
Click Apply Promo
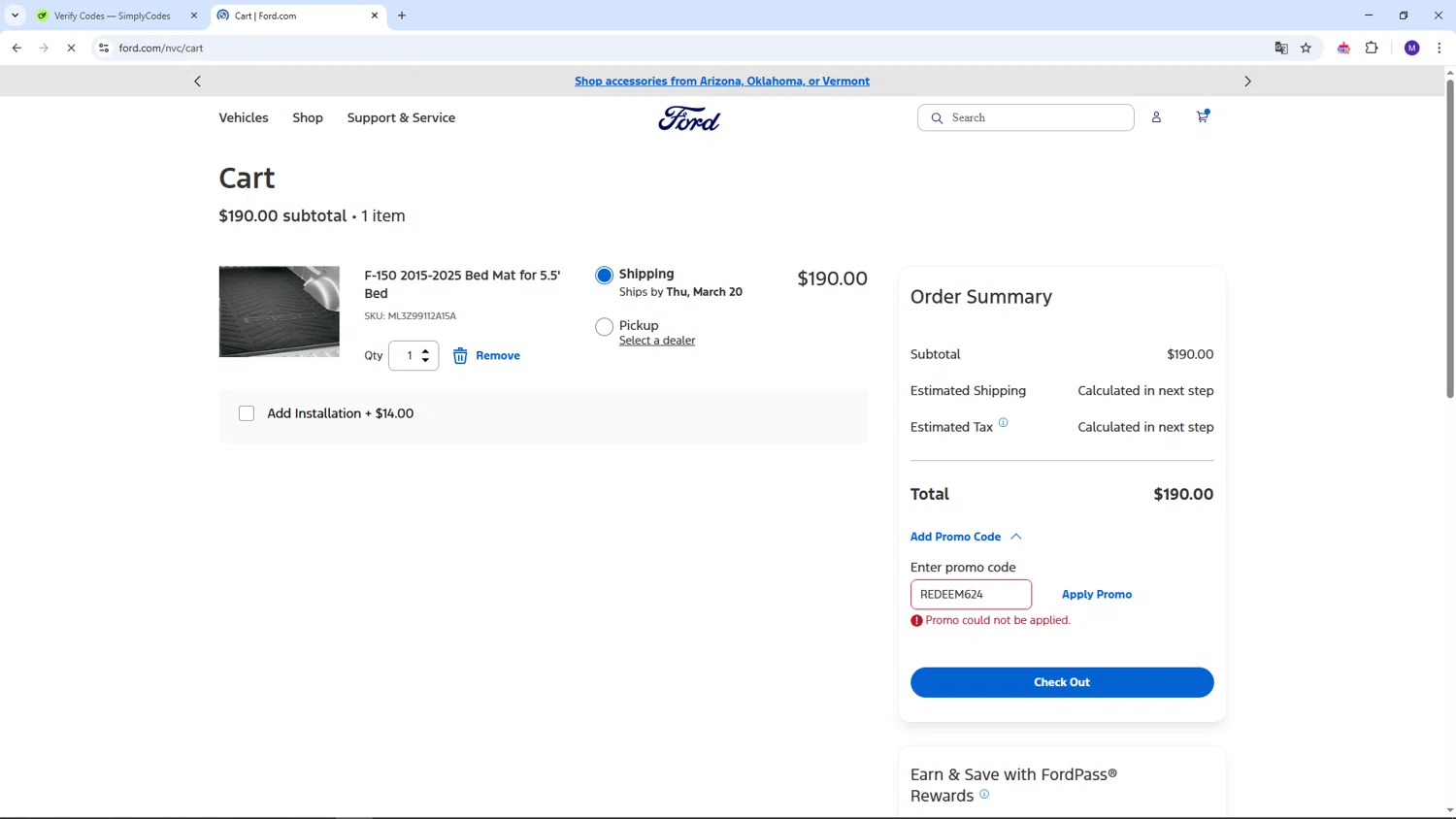click(x=1097, y=594)
